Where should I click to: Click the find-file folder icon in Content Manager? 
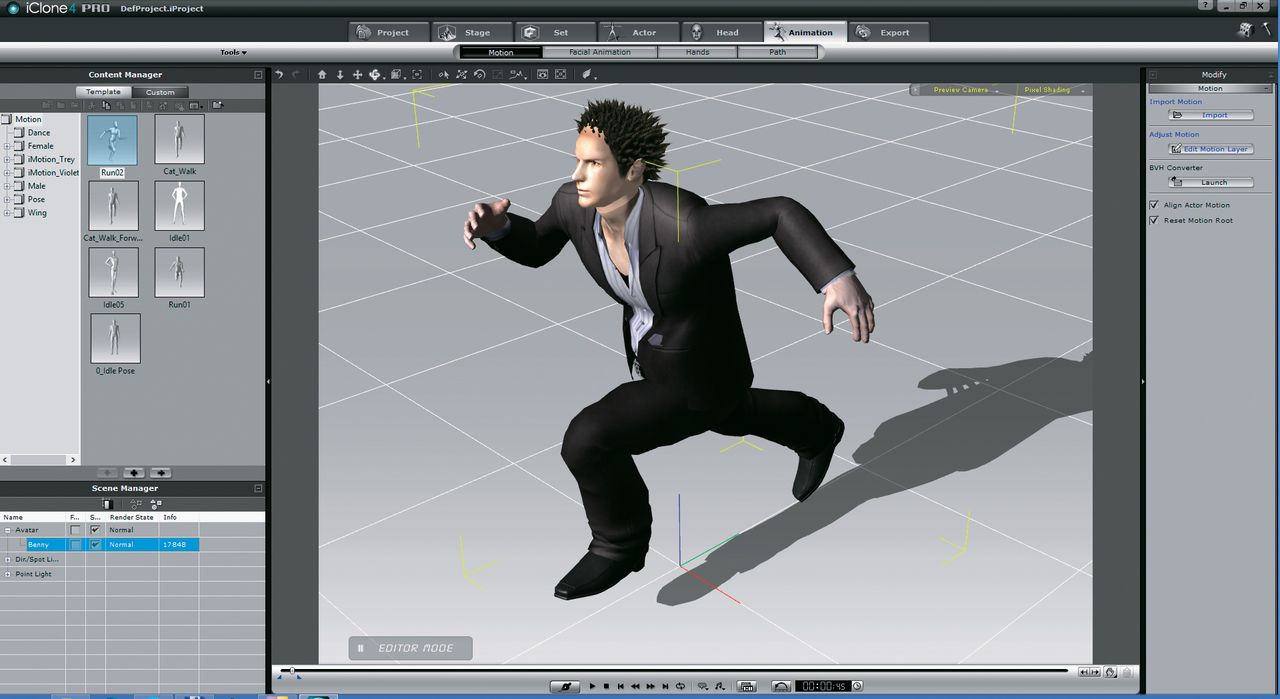tap(217, 105)
